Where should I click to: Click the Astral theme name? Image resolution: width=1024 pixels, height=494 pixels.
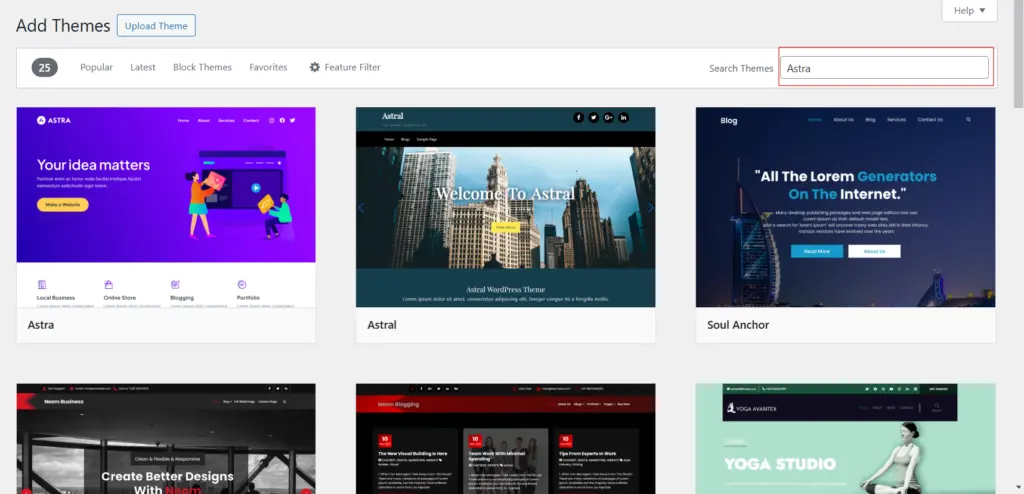point(381,325)
